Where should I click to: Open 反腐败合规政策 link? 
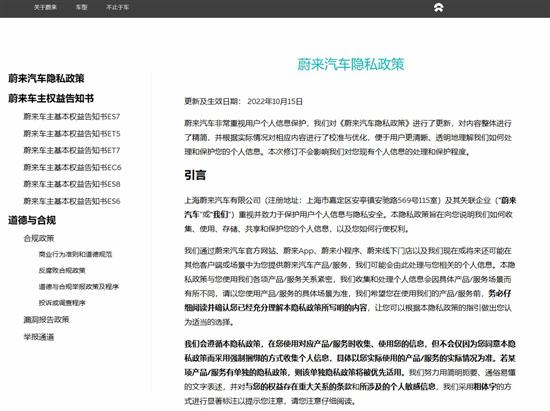click(62, 270)
